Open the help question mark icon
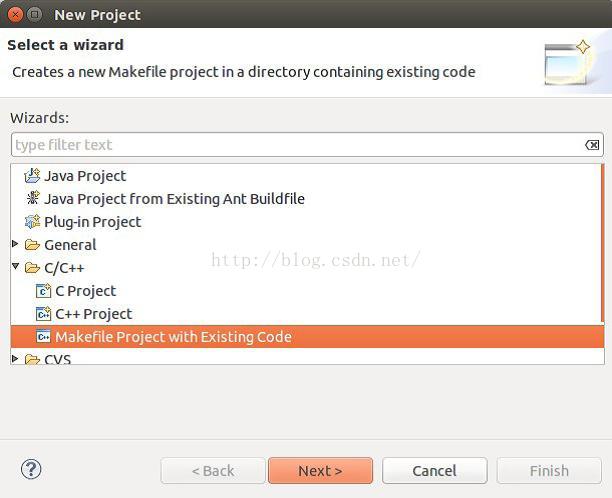Screen dimensions: 612x498 click(x=31, y=469)
